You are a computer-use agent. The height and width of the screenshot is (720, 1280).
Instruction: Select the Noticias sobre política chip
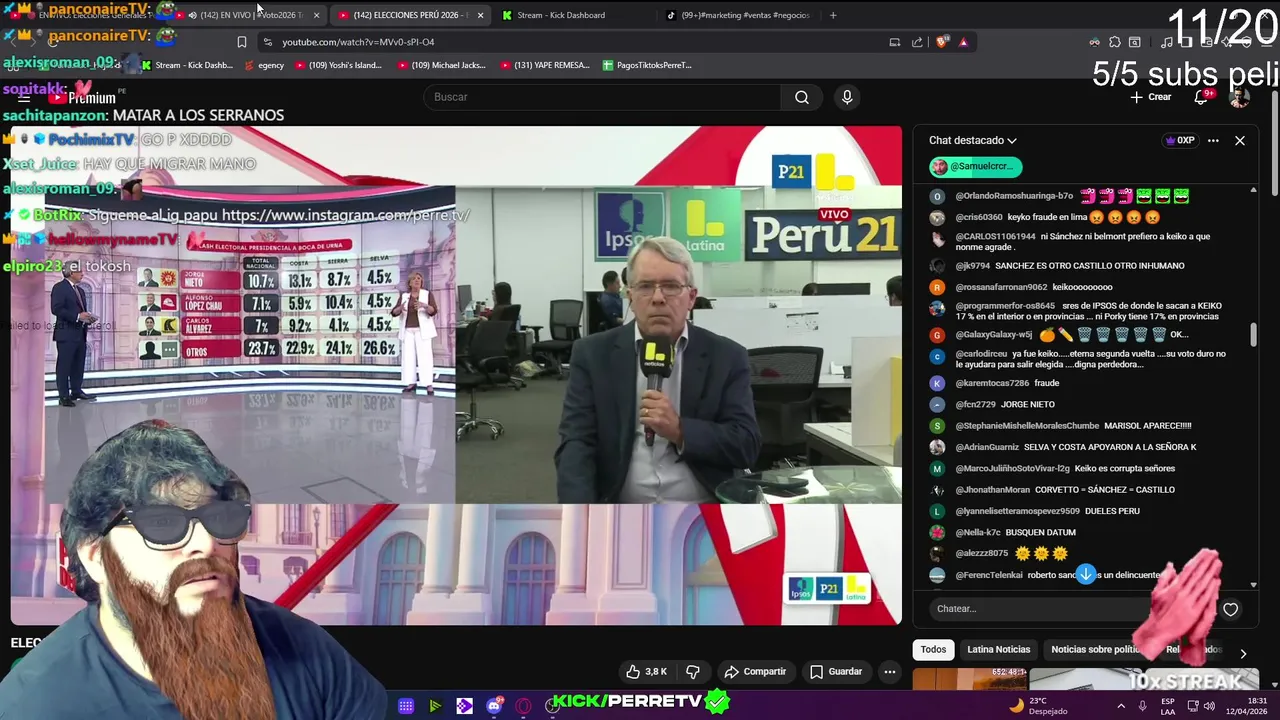[x=1096, y=650]
